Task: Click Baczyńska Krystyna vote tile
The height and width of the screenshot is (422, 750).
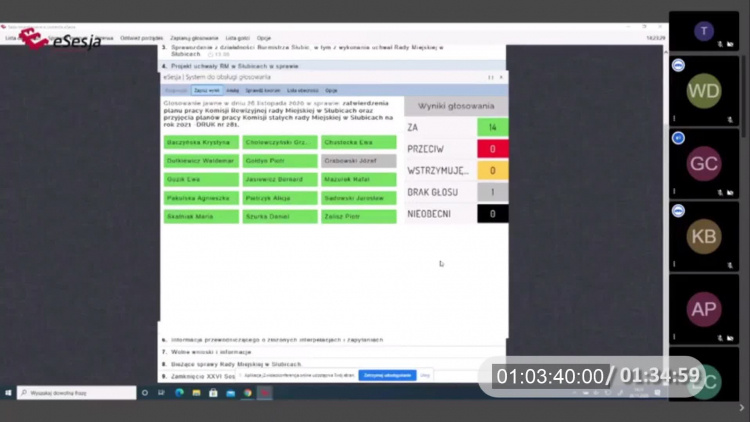Action: click(201, 142)
